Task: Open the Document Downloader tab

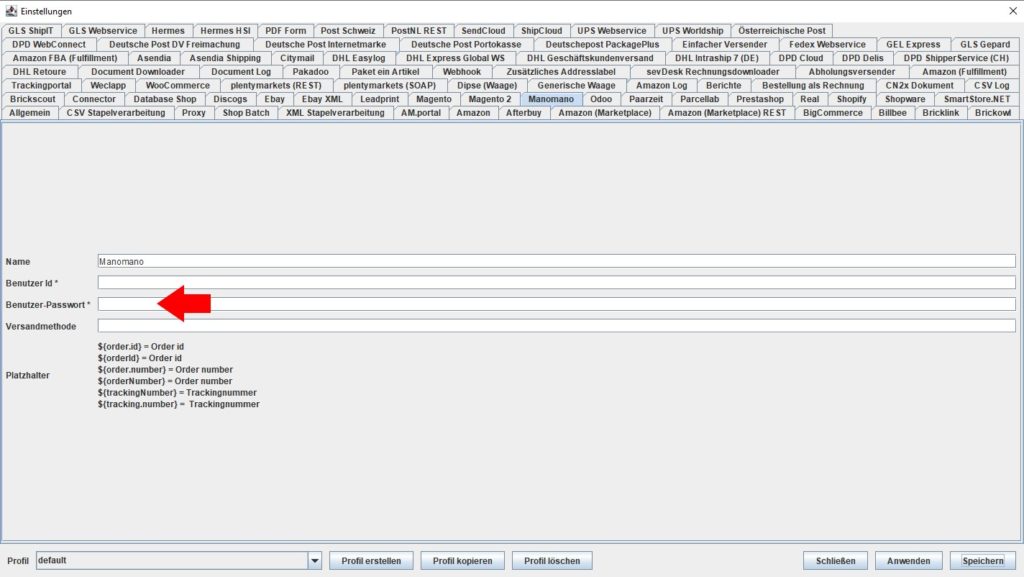Action: click(138, 72)
